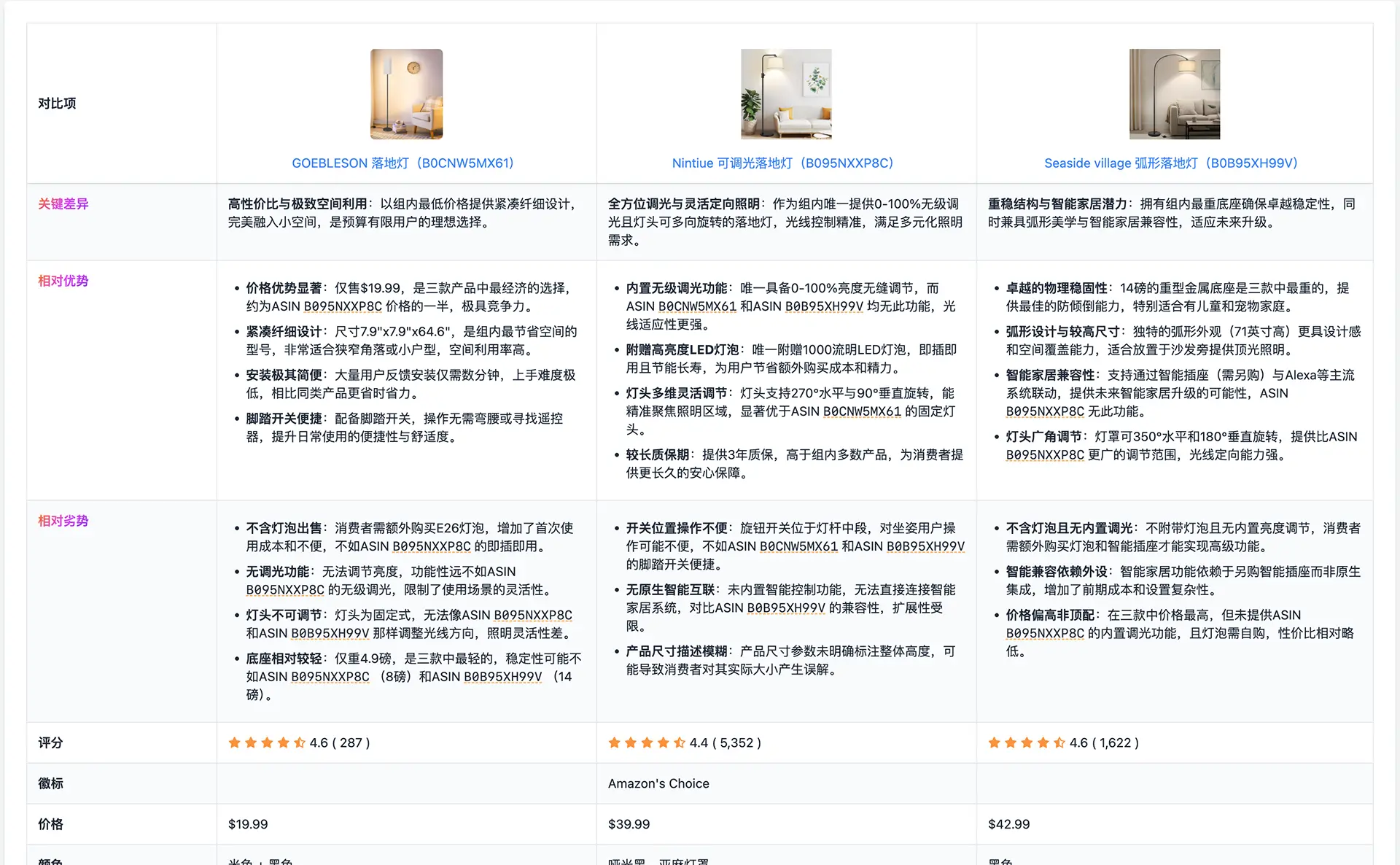Click the 相对优势 row header
1400x865 pixels.
[63, 281]
